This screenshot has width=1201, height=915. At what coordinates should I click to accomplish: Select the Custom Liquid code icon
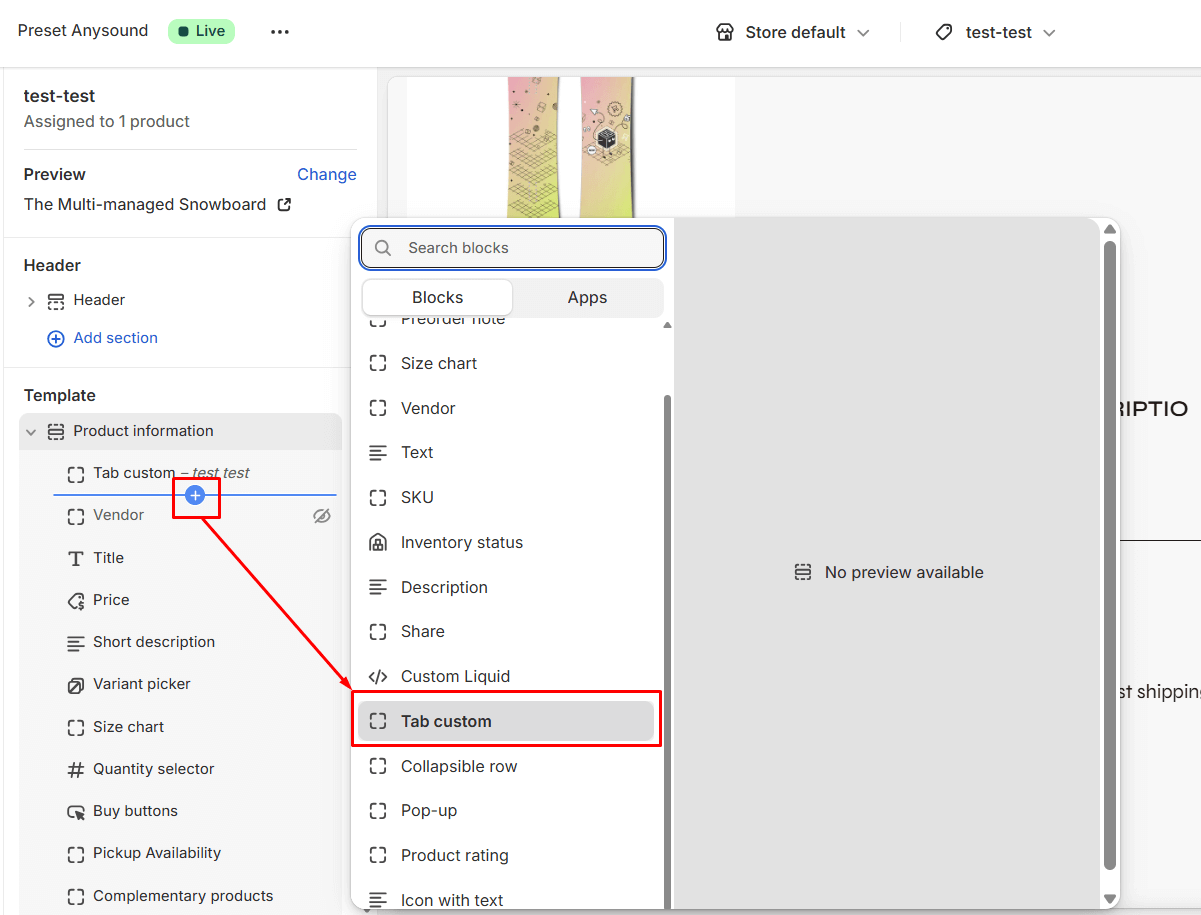coord(378,676)
